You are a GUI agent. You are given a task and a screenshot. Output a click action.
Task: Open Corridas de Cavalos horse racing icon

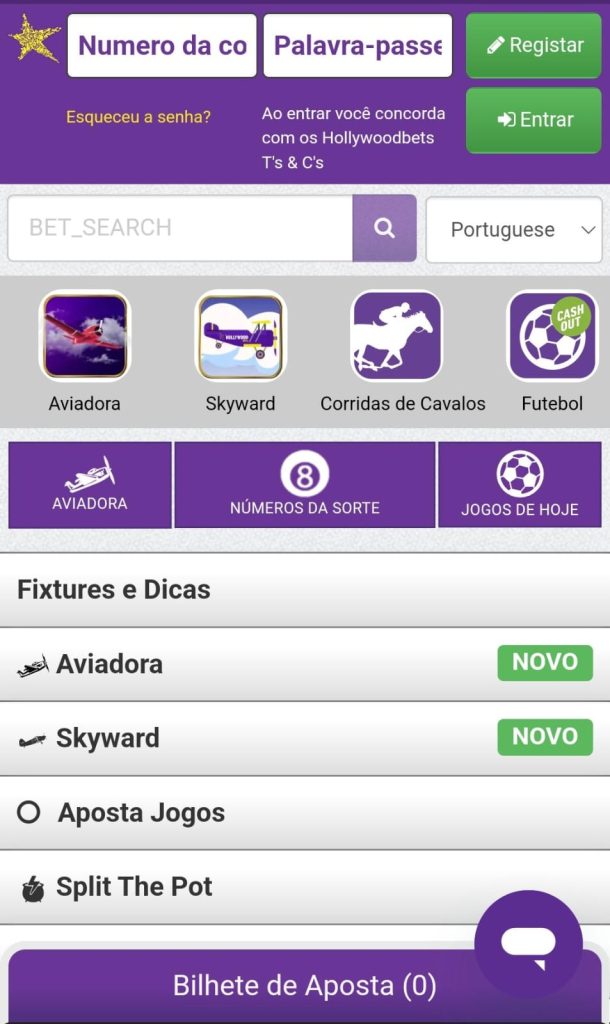coord(396,336)
